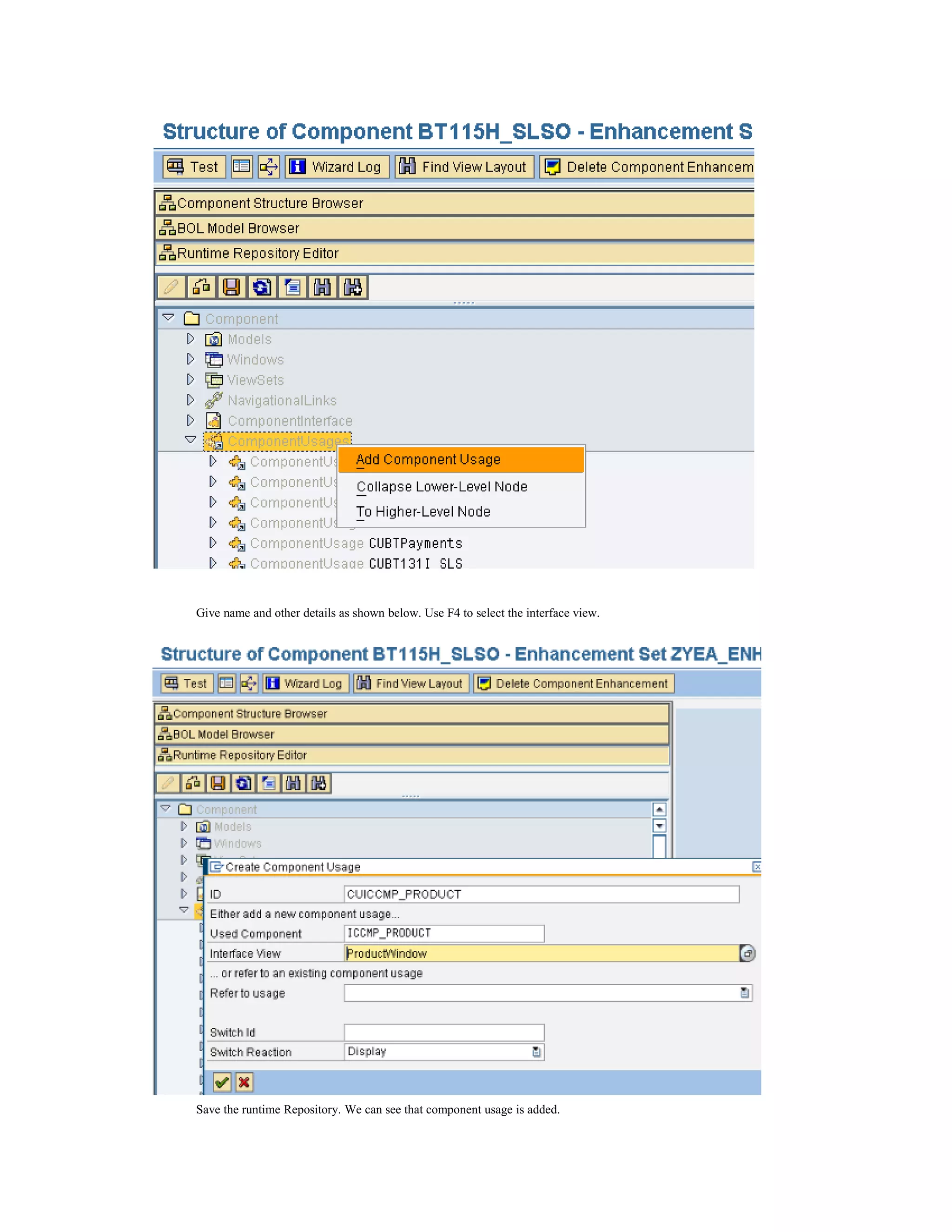Click the find binoculars icon in upper repository toolbar
Image resolution: width=952 pixels, height=1232 pixels.
pyautogui.click(x=322, y=287)
